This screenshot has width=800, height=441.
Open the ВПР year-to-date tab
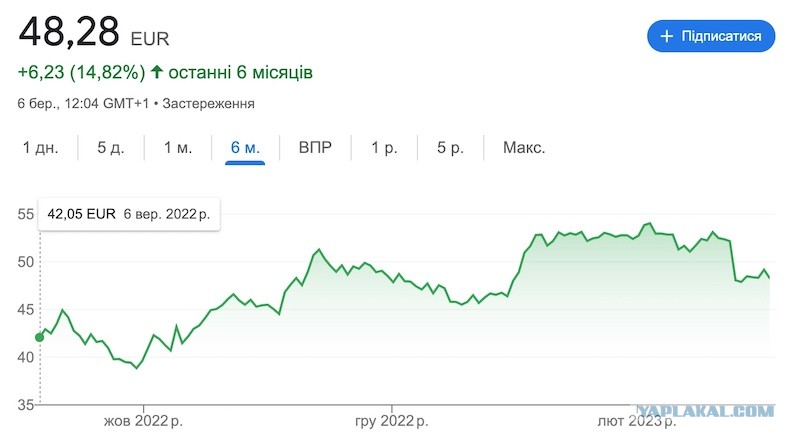(315, 148)
